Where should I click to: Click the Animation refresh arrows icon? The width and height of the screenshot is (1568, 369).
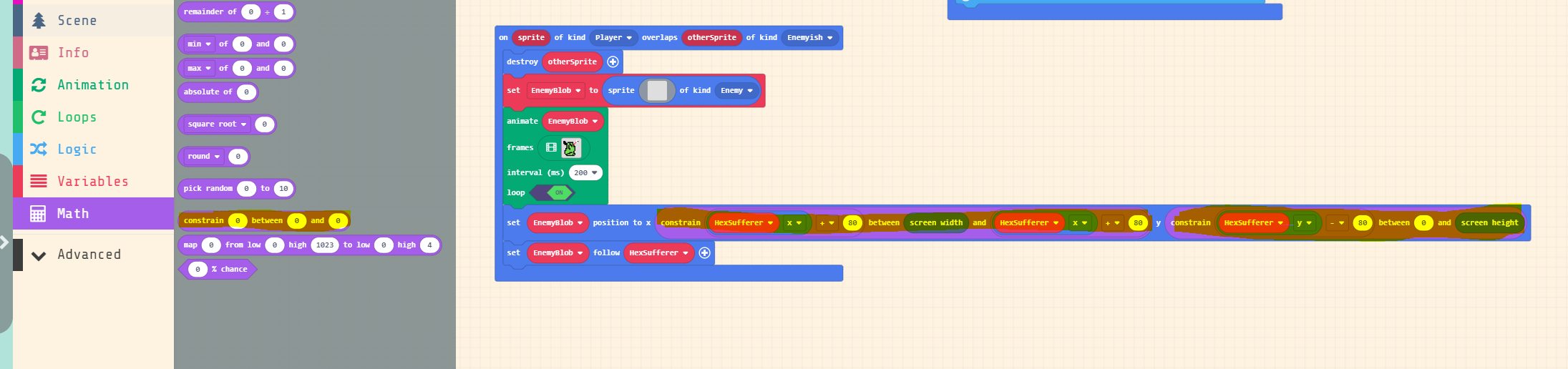[39, 84]
